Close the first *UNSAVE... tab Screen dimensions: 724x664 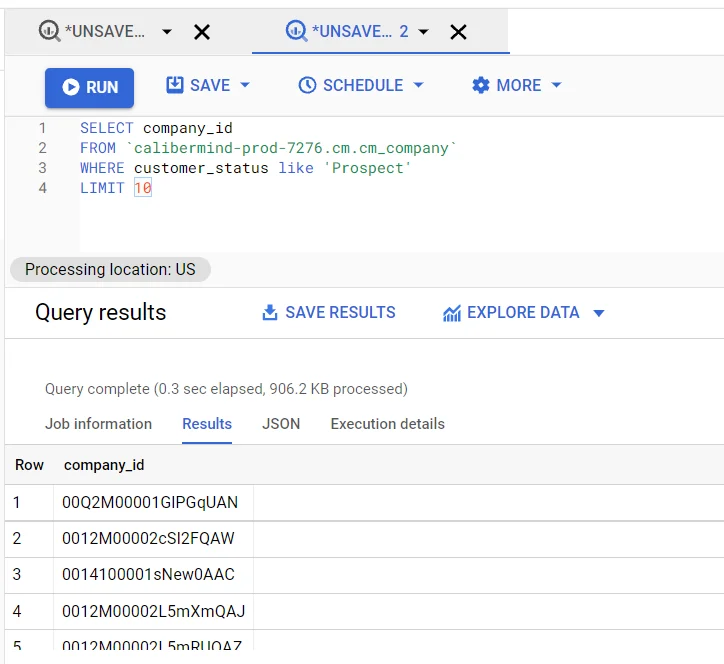202,32
